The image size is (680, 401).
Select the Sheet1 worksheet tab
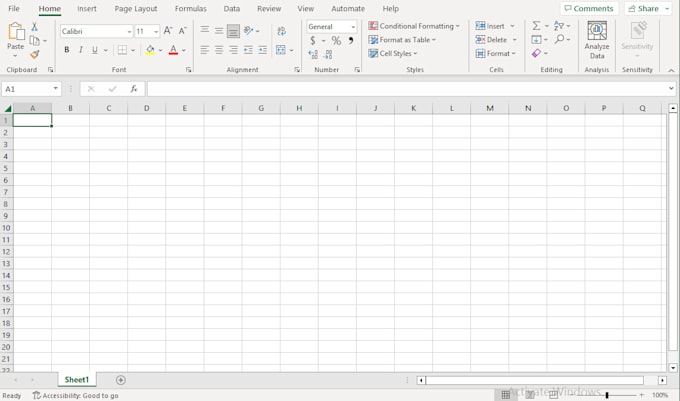click(x=77, y=380)
